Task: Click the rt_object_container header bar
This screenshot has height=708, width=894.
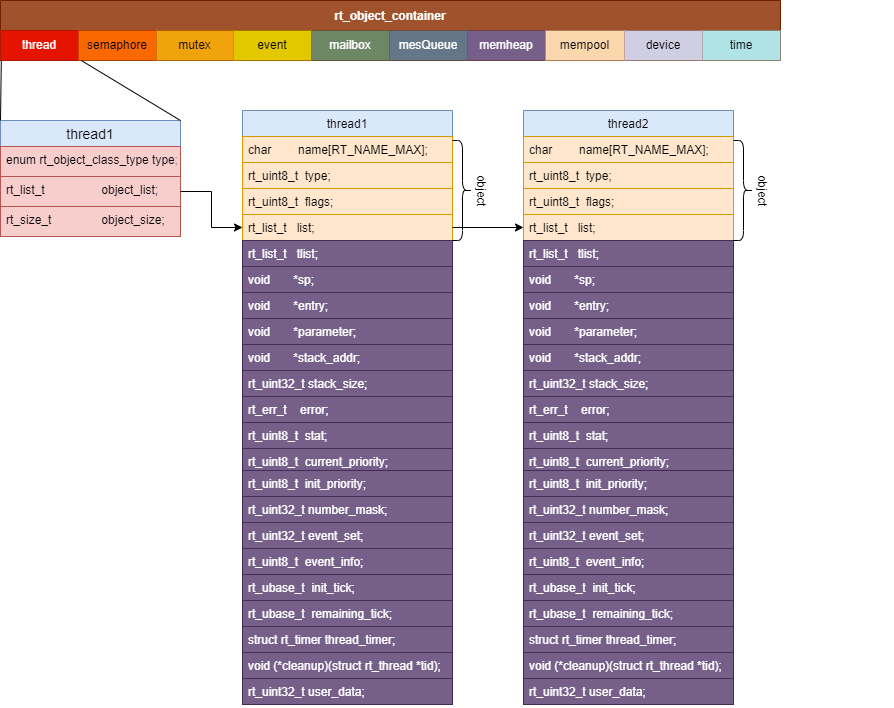Action: (x=390, y=15)
